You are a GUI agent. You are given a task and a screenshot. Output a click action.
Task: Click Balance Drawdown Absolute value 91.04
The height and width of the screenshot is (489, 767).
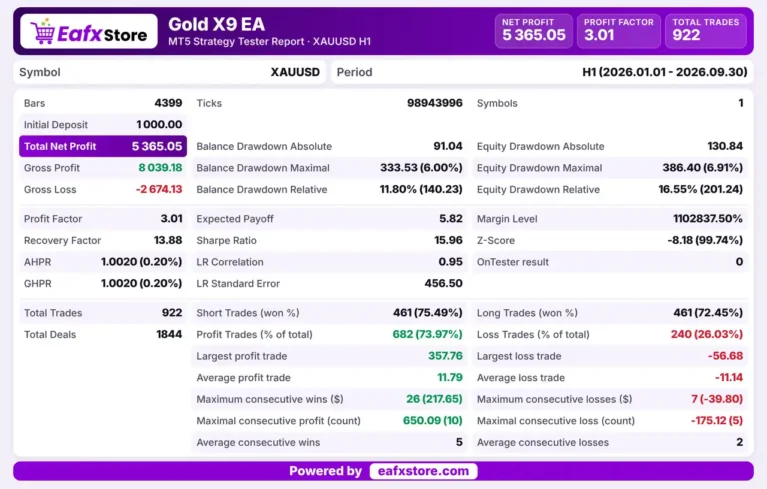tap(448, 146)
